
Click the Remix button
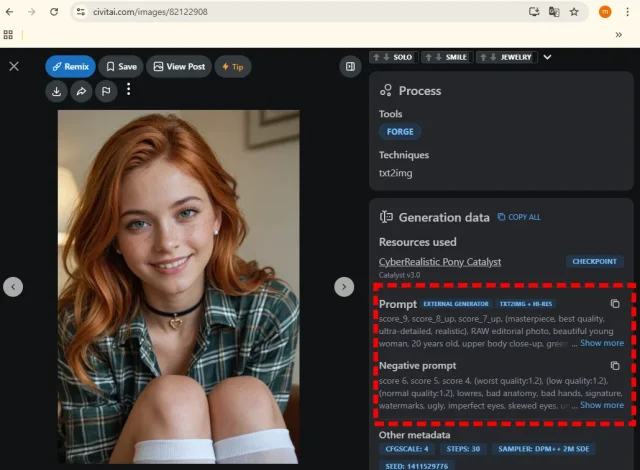pos(71,67)
